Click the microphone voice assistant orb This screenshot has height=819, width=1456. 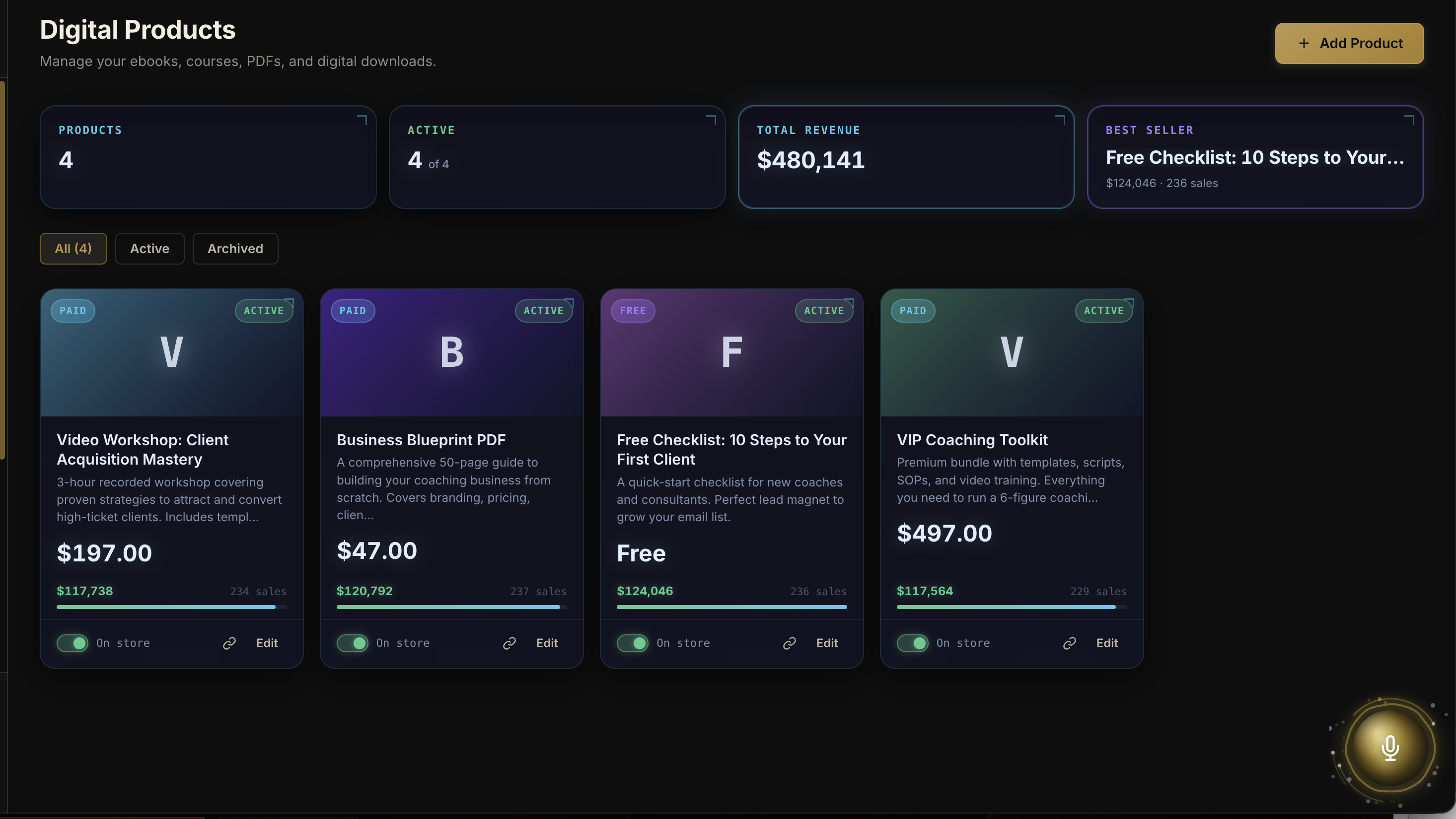1390,749
